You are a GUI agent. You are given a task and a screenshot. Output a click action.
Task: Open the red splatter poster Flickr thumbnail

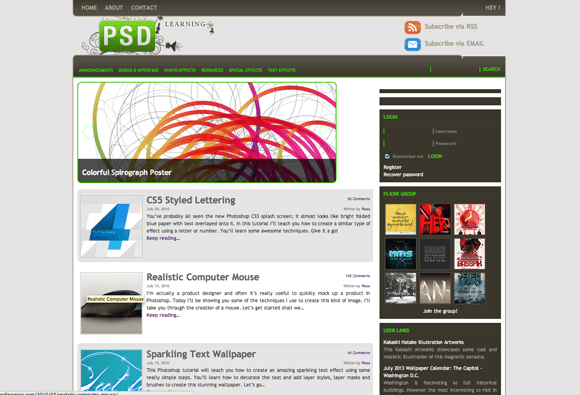(x=469, y=254)
